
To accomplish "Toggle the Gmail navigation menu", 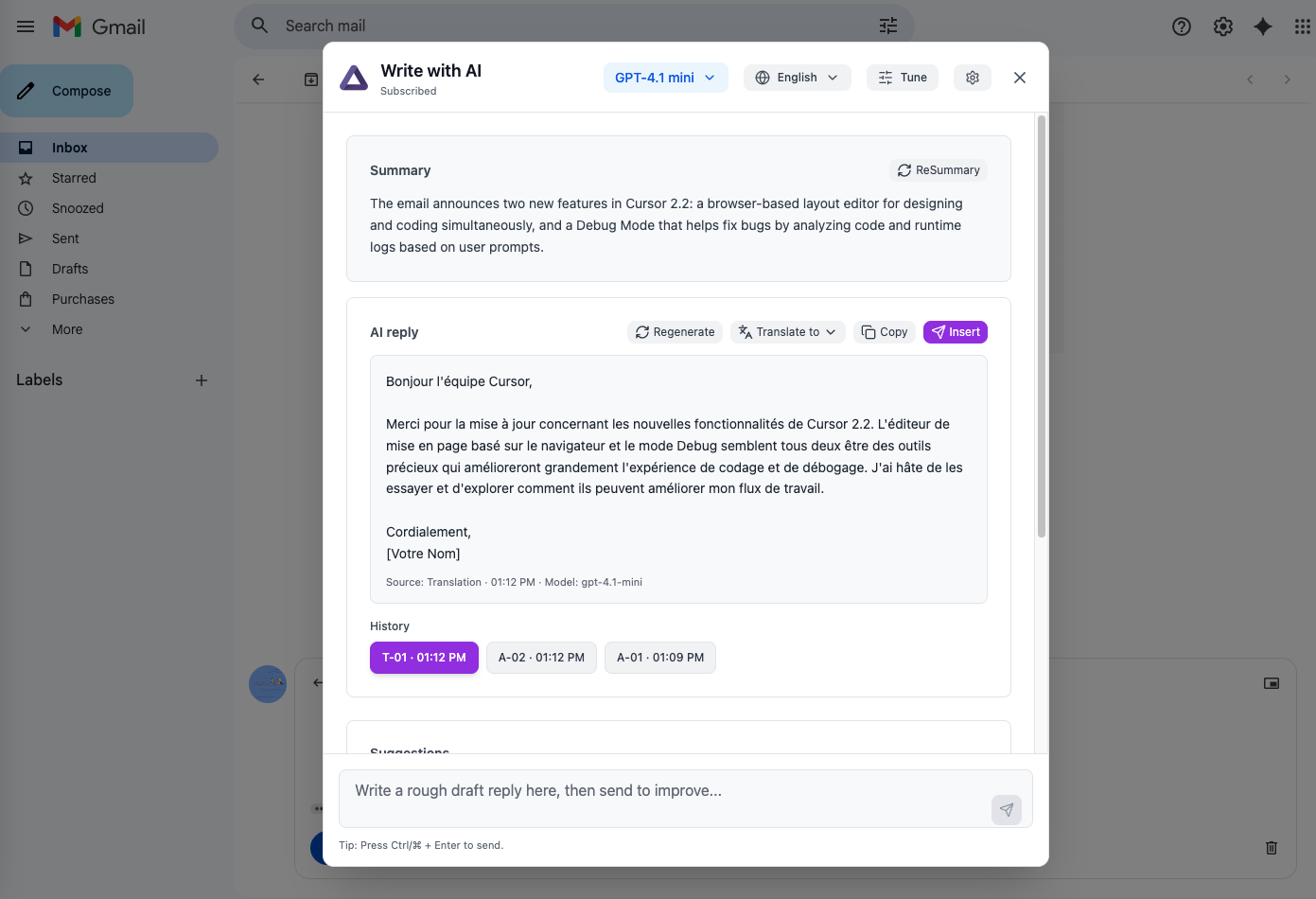I will point(26,26).
